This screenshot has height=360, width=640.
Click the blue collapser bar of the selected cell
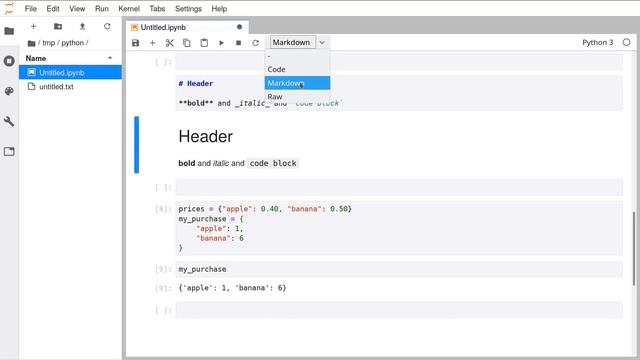point(137,144)
